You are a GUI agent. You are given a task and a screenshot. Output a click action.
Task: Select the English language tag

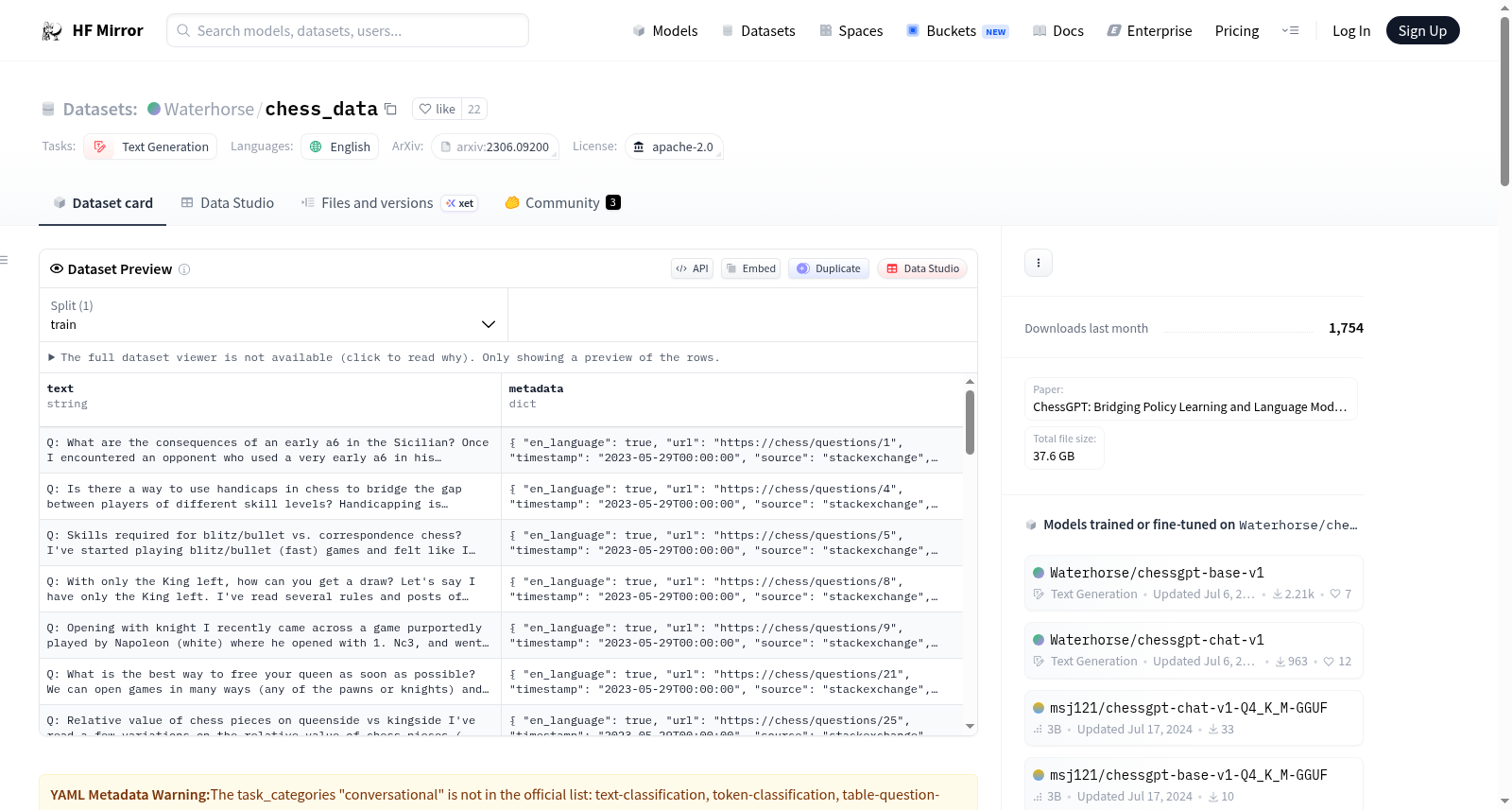(x=340, y=146)
